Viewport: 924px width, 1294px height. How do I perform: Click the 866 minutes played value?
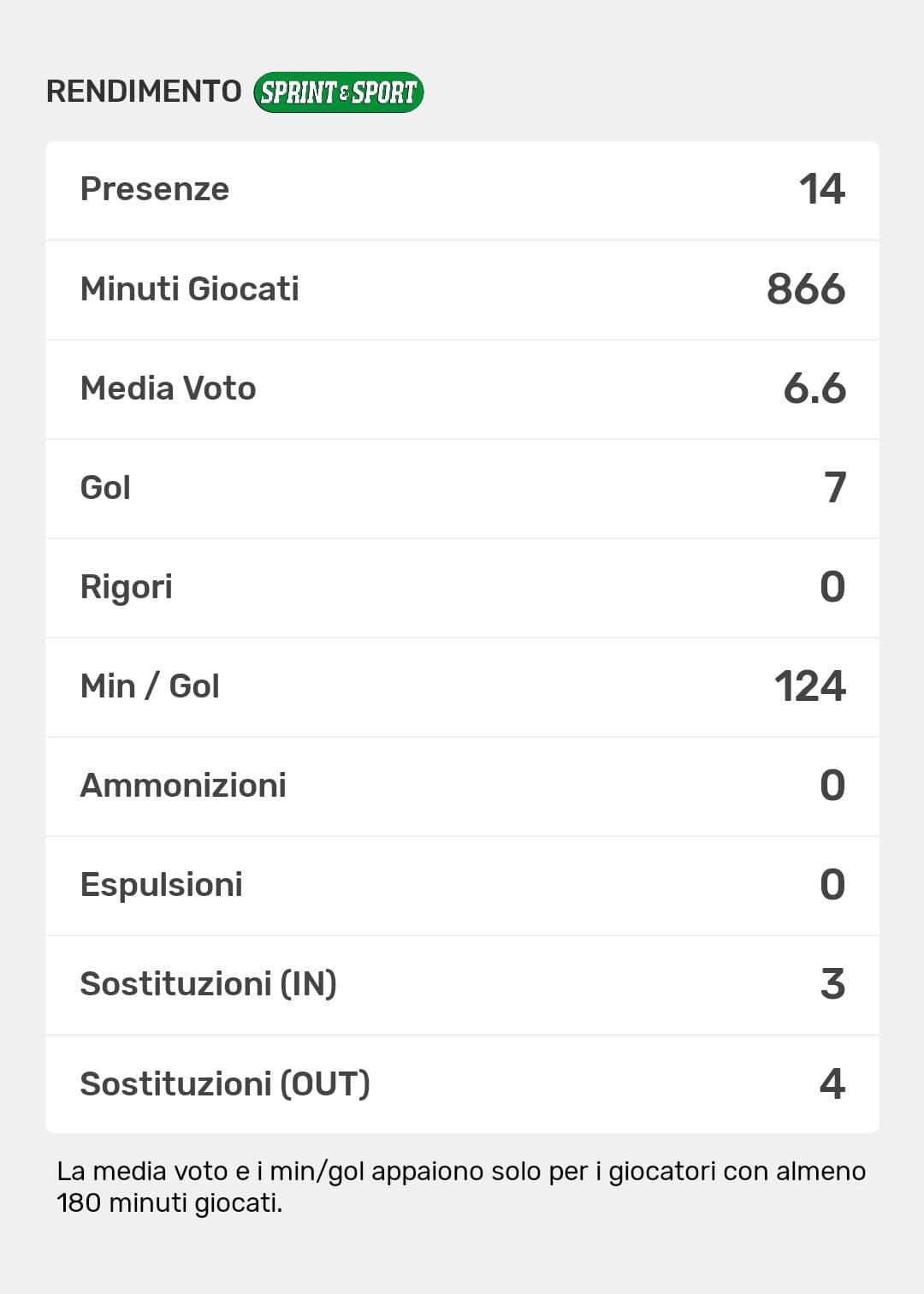coord(805,289)
